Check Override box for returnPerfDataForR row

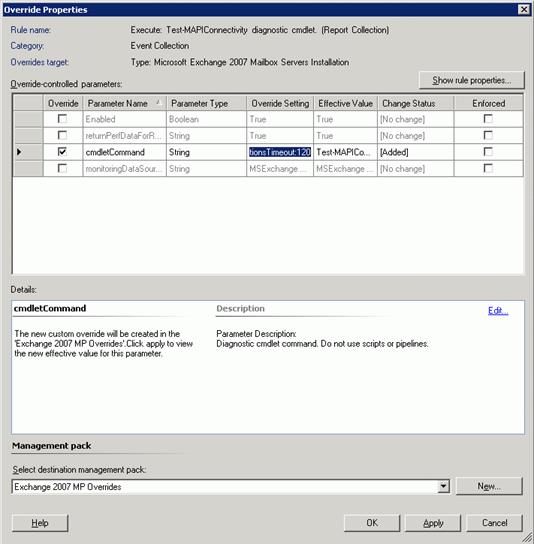click(x=62, y=135)
